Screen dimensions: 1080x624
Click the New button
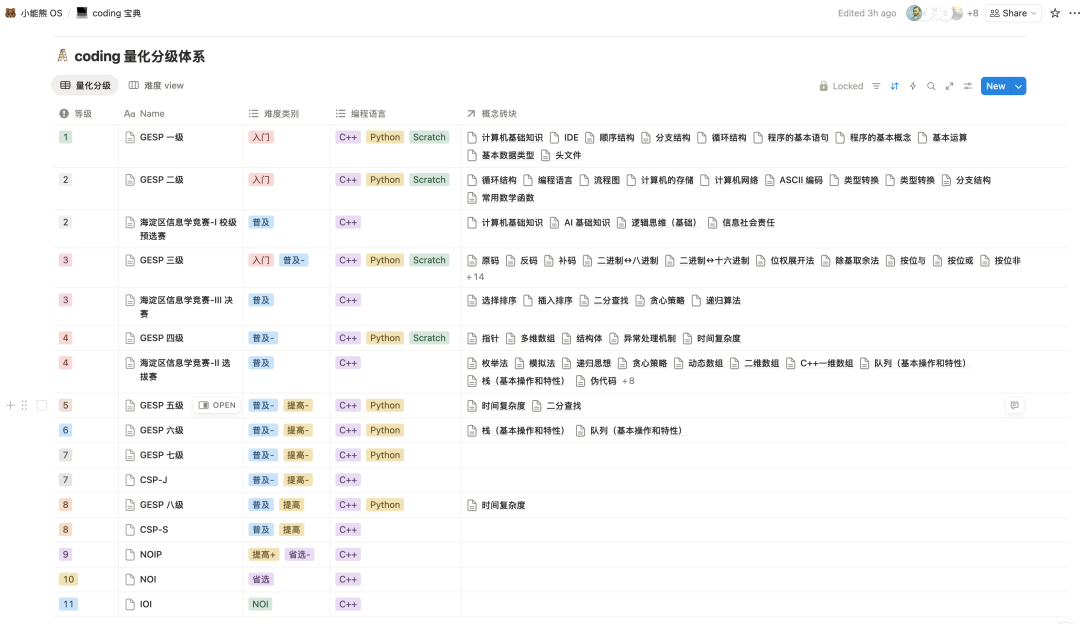click(x=996, y=86)
